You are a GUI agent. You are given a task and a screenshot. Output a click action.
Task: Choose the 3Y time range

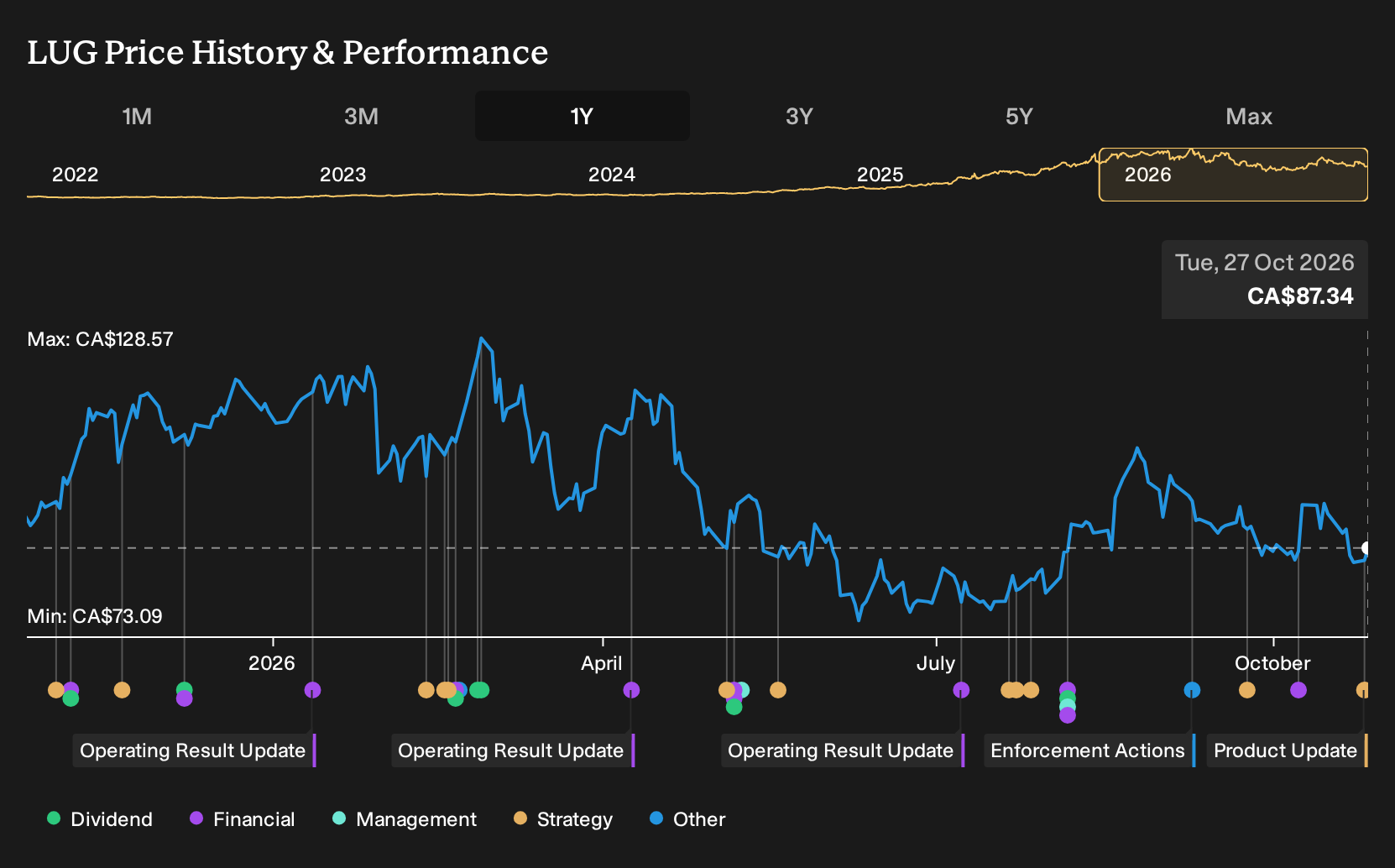point(799,116)
